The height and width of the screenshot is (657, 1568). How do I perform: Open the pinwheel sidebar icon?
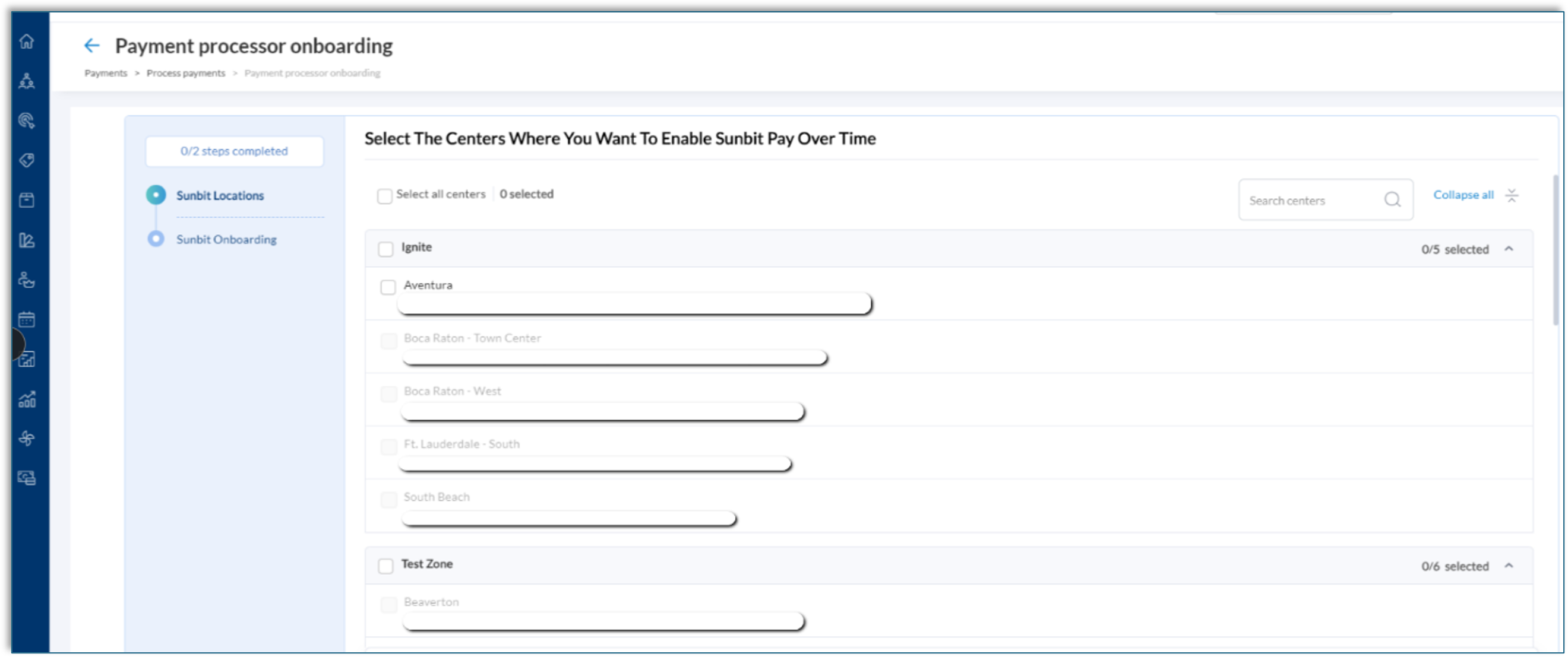point(27,438)
